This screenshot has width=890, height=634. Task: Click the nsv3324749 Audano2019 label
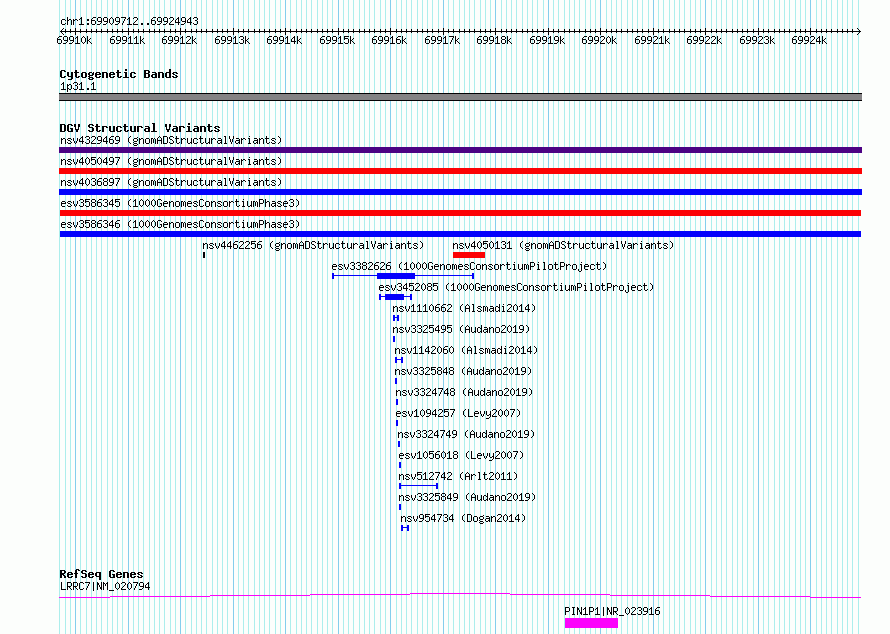point(466,434)
